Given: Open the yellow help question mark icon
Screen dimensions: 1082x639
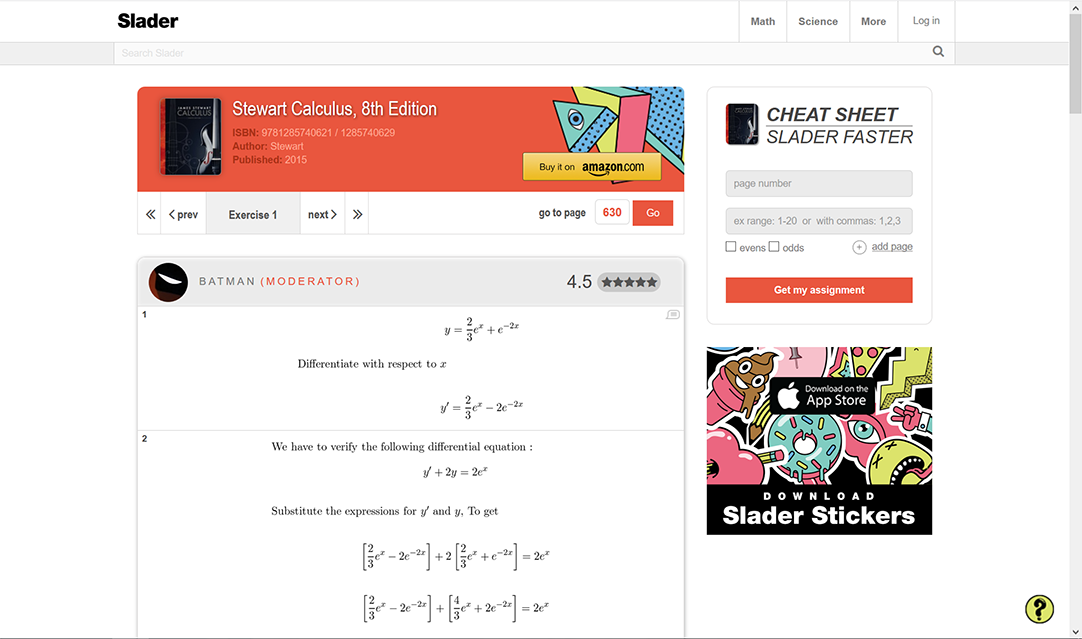Looking at the screenshot, I should [x=1039, y=609].
